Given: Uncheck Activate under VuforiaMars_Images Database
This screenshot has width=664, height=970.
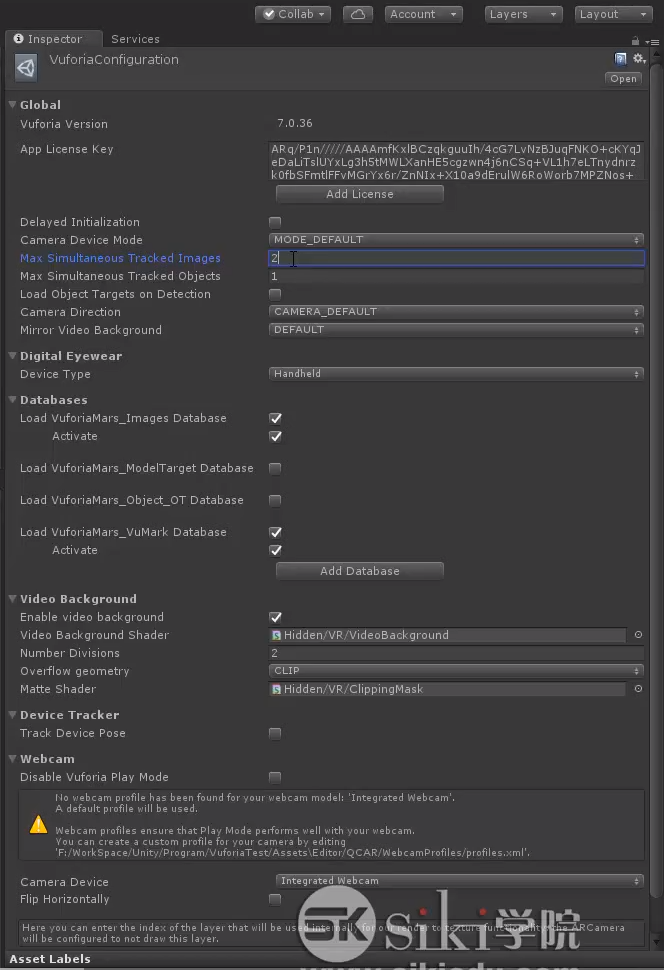Looking at the screenshot, I should [x=275, y=437].
